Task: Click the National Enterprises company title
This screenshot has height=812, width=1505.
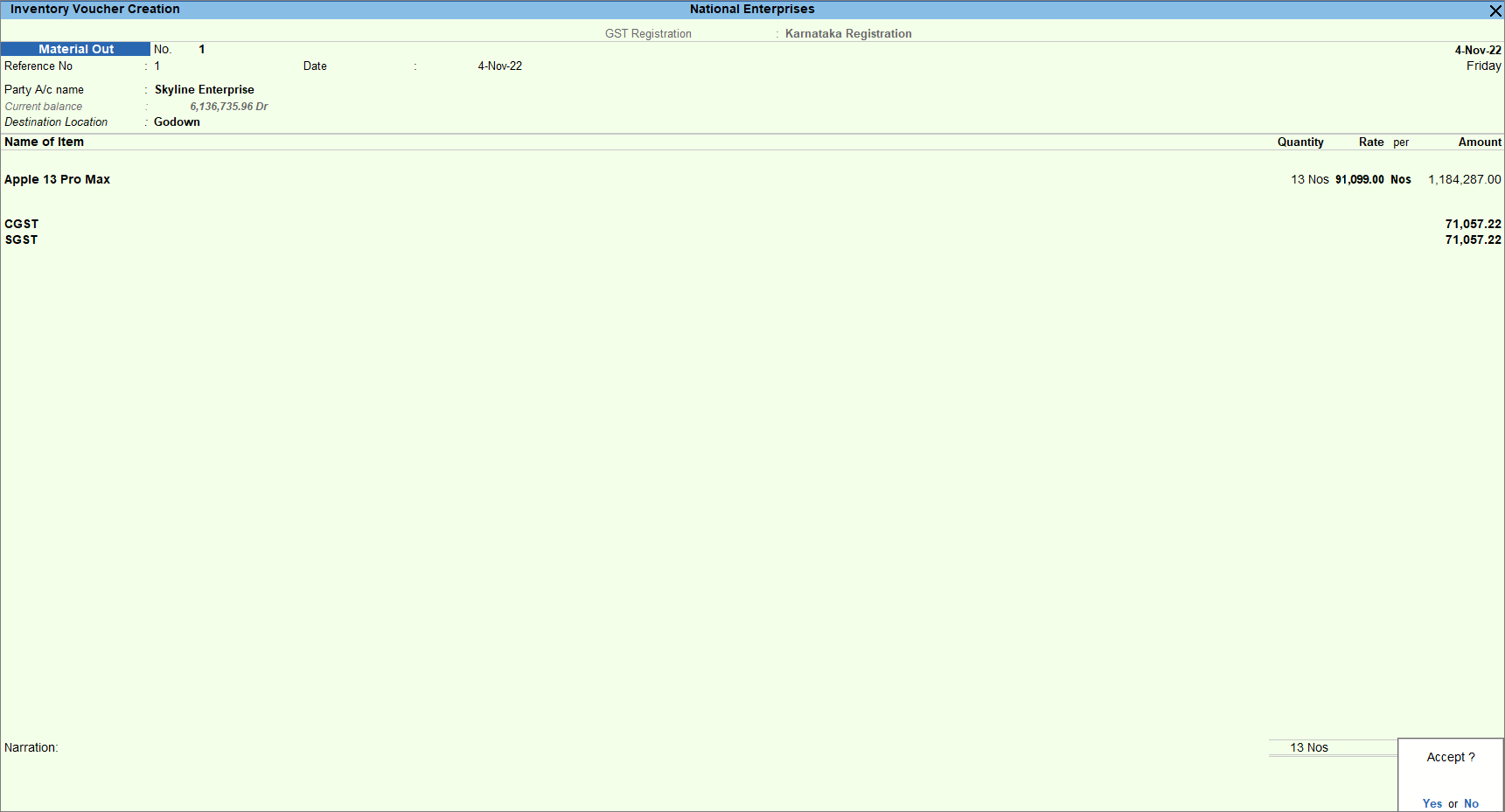Action: [x=752, y=9]
